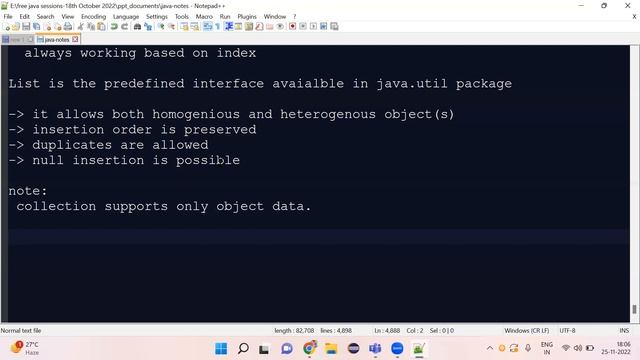Image resolution: width=640 pixels, height=360 pixels.
Task: Open the Define Your Language dialog
Action: click(237, 27)
